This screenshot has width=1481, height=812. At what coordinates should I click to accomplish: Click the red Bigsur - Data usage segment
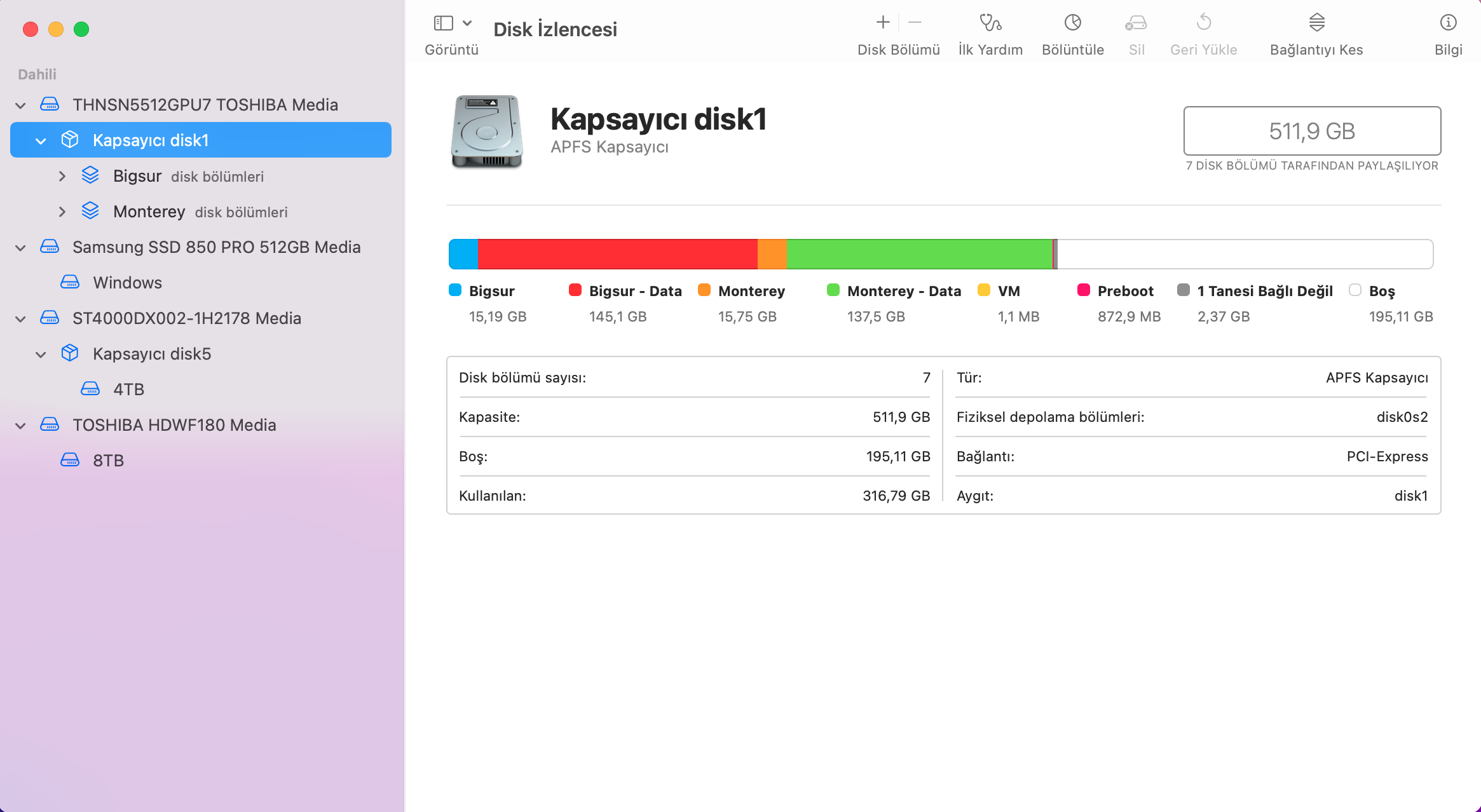(x=617, y=254)
